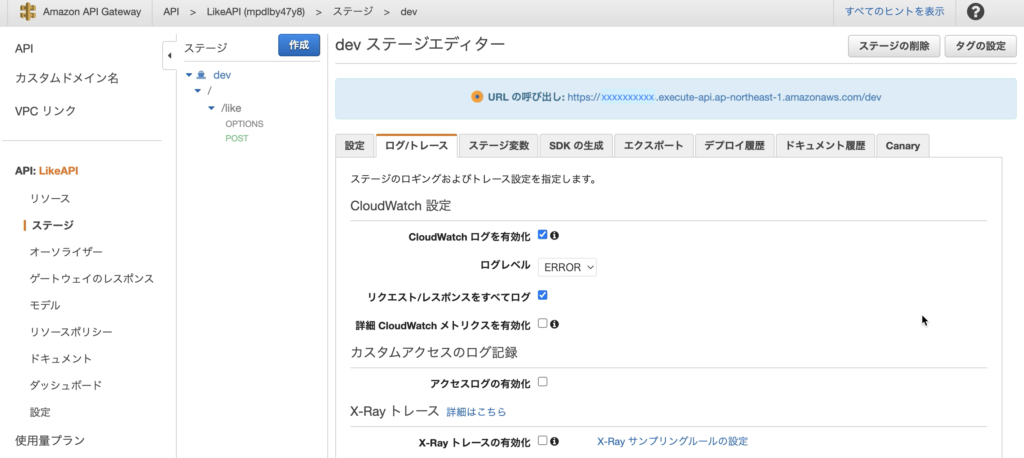Screen dimensions: 1024x458
Task: Open オーソライザー in sidebar
Action: coord(66,252)
